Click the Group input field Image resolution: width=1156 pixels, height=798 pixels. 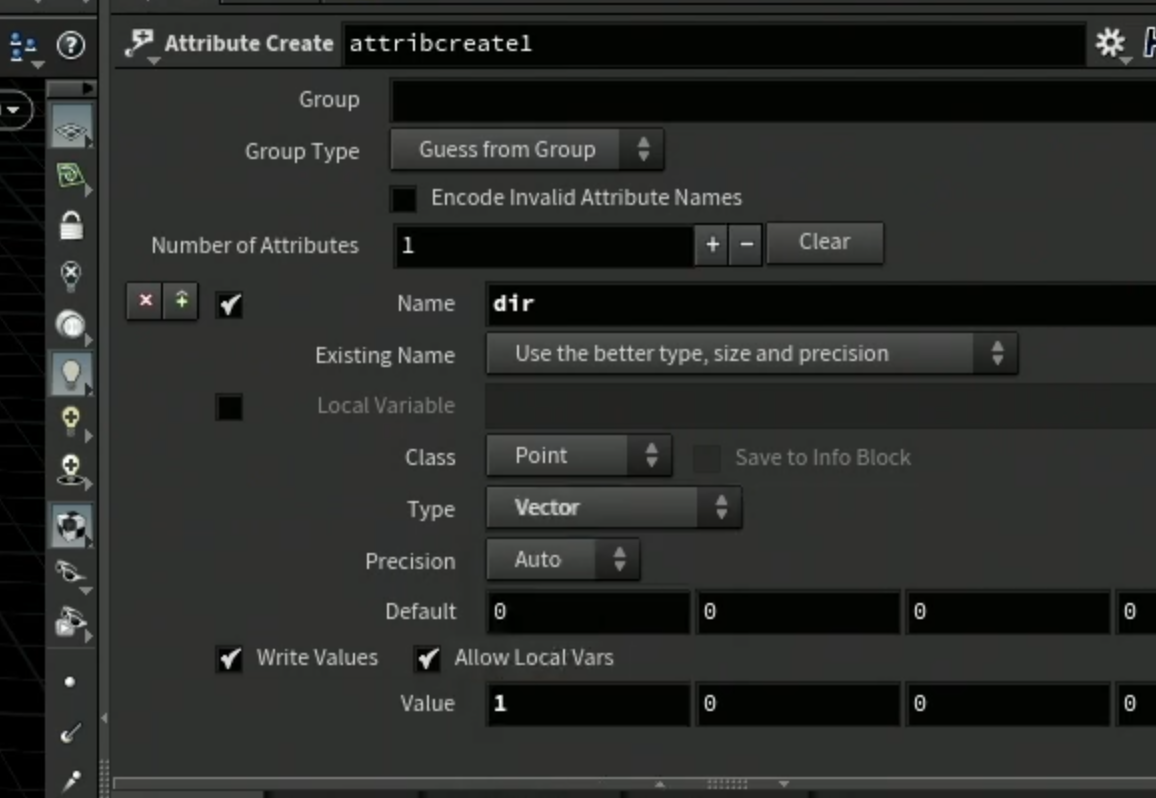click(x=773, y=100)
